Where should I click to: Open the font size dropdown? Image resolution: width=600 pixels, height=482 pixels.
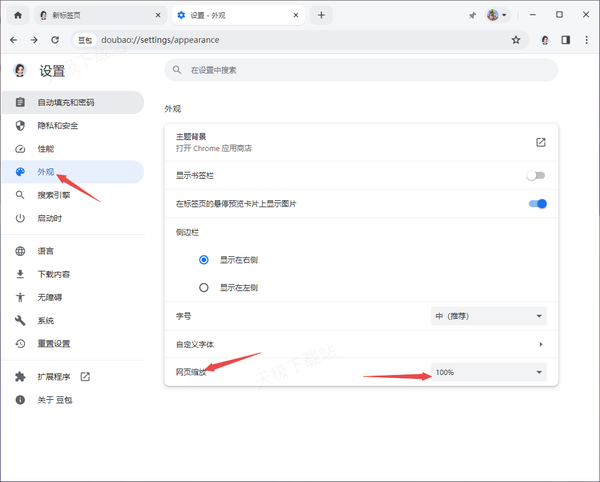point(488,316)
